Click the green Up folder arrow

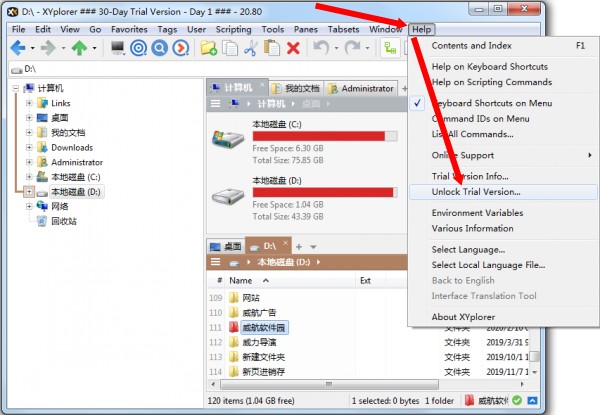pos(78,47)
